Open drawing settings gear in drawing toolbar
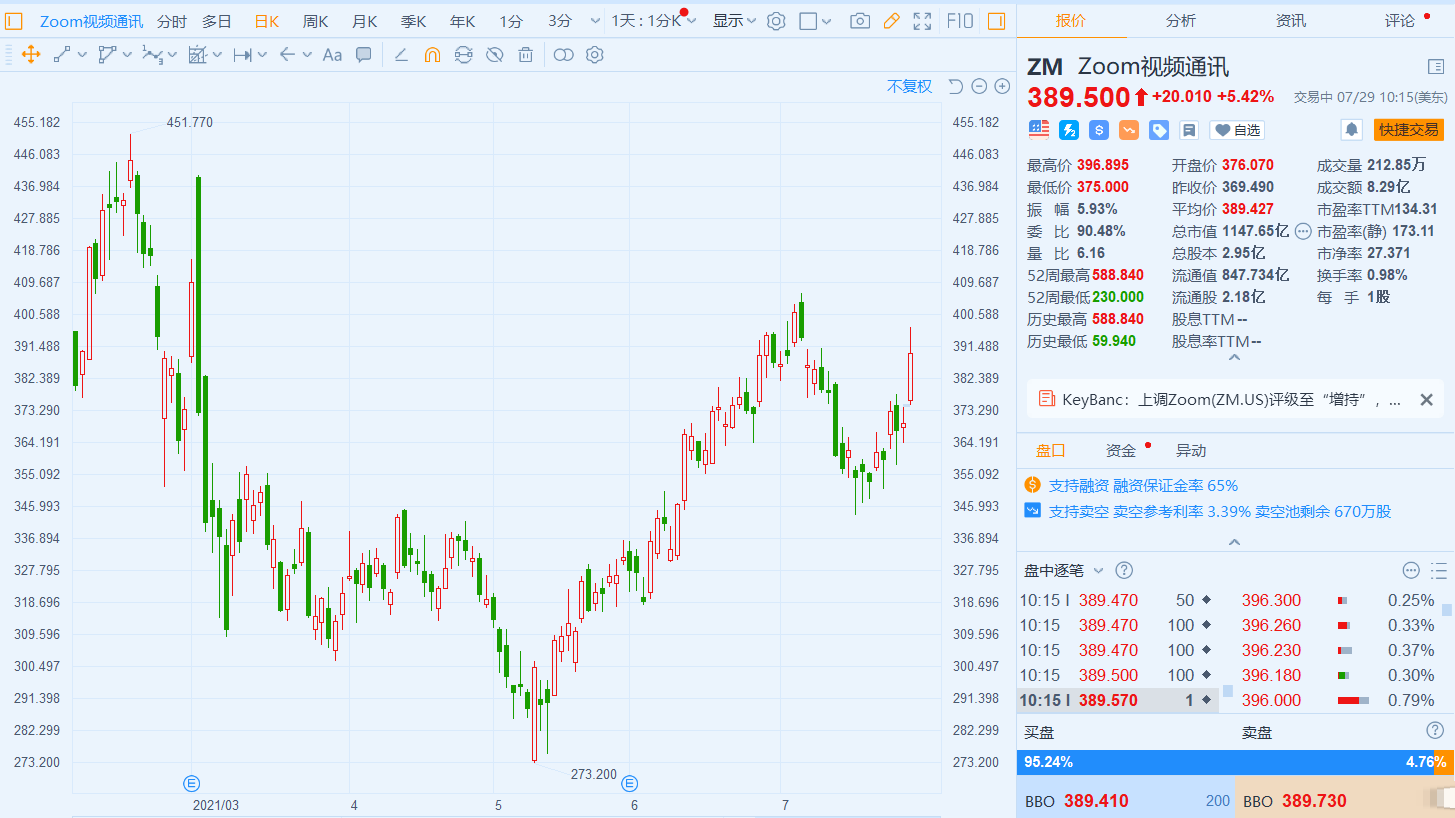The image size is (1455, 818). (x=595, y=55)
